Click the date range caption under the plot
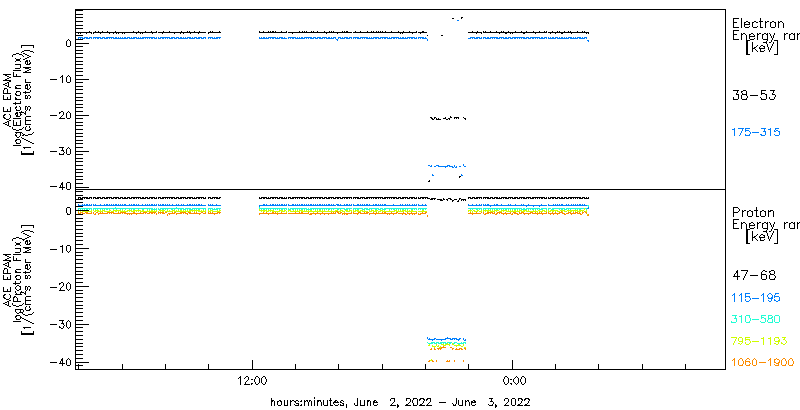The height and width of the screenshot is (410, 800). coord(401,401)
